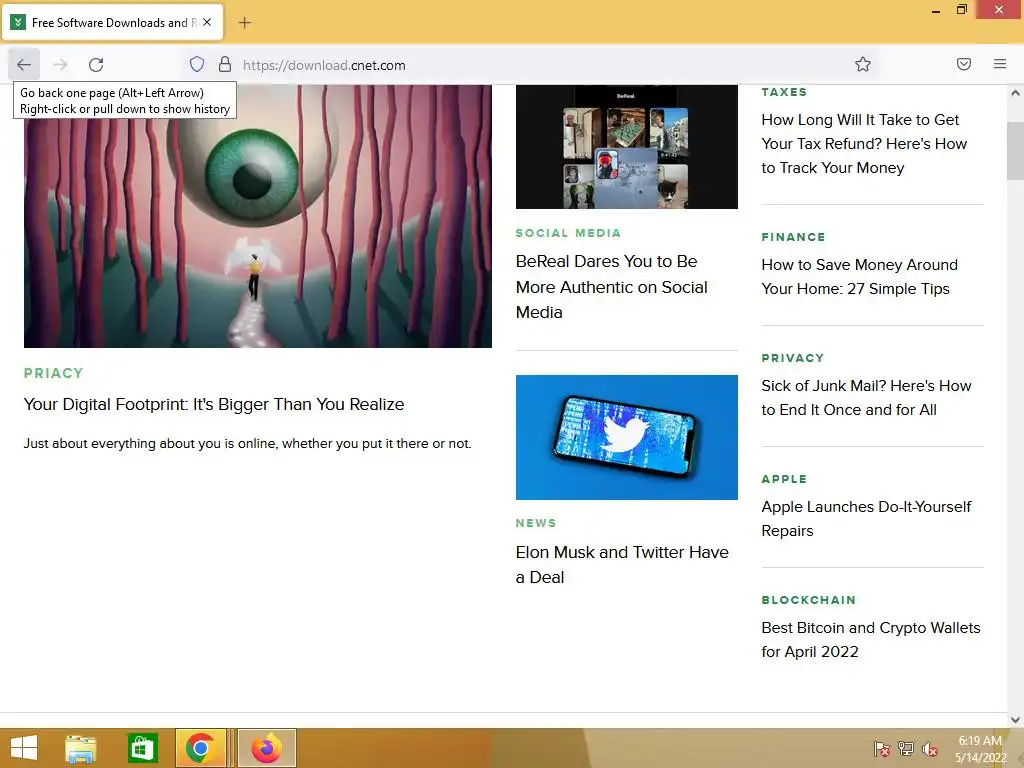Viewport: 1024px width, 768px height.
Task: Open Firefox application menu
Action: (x=1000, y=64)
